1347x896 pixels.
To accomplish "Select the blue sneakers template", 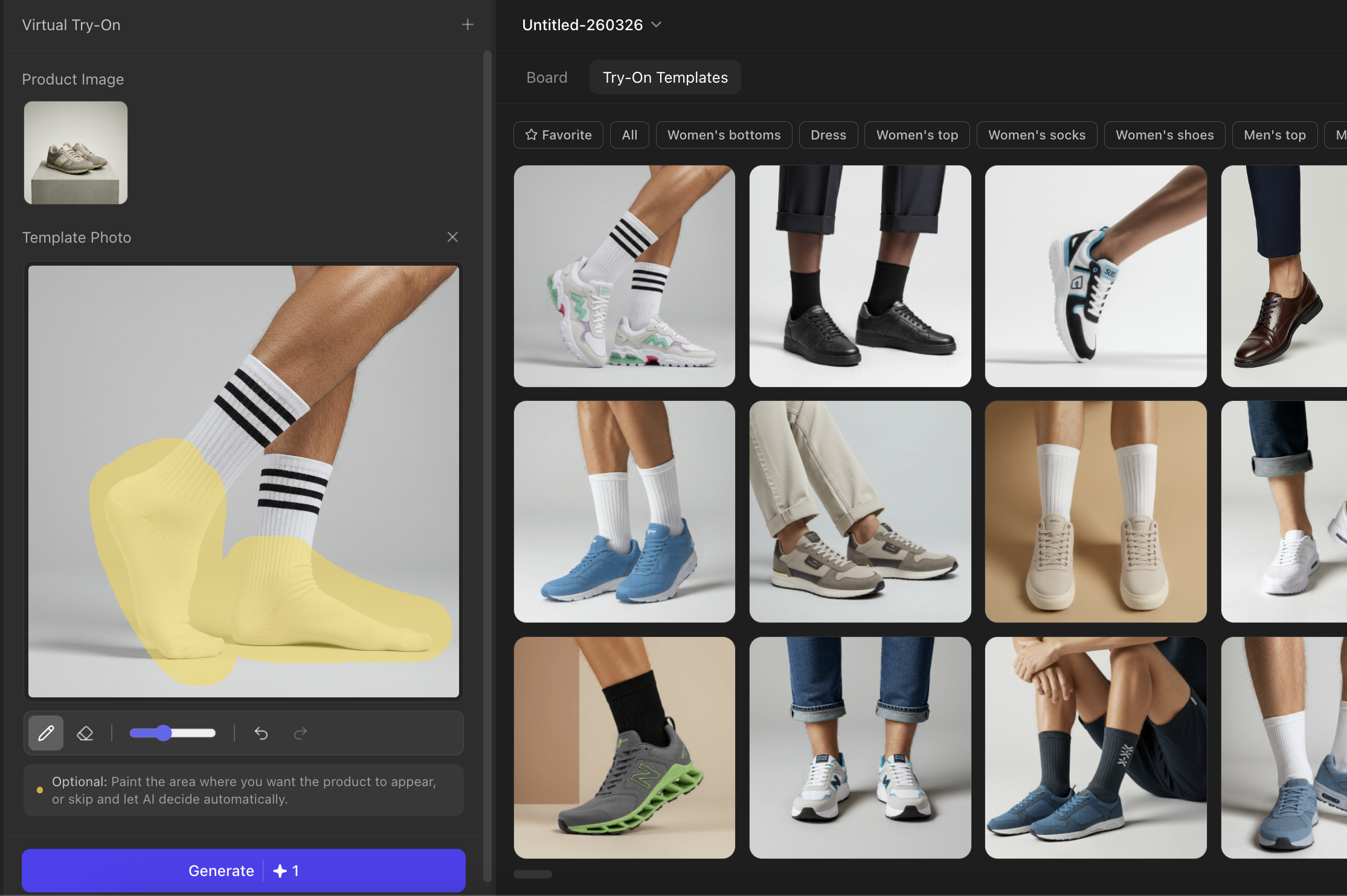I will click(624, 511).
